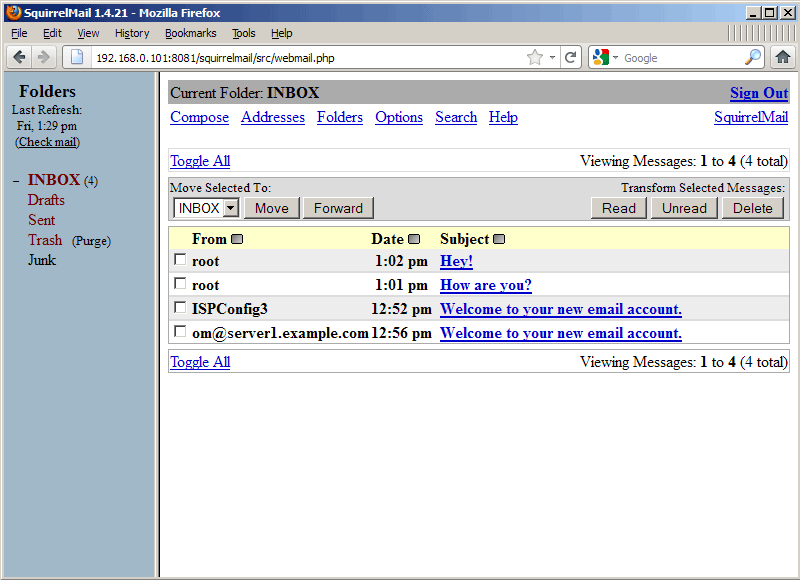Click the Forward navigation arrow
The width and height of the screenshot is (800, 580).
[x=43, y=57]
